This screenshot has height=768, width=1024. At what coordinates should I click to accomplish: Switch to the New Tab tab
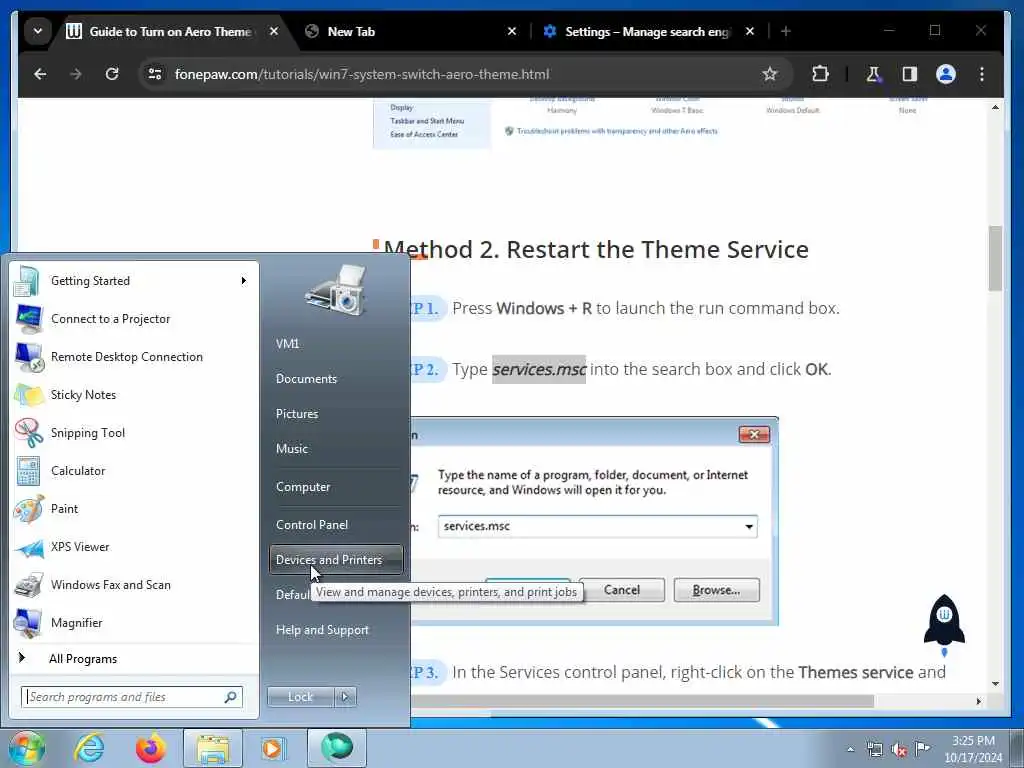click(405, 31)
